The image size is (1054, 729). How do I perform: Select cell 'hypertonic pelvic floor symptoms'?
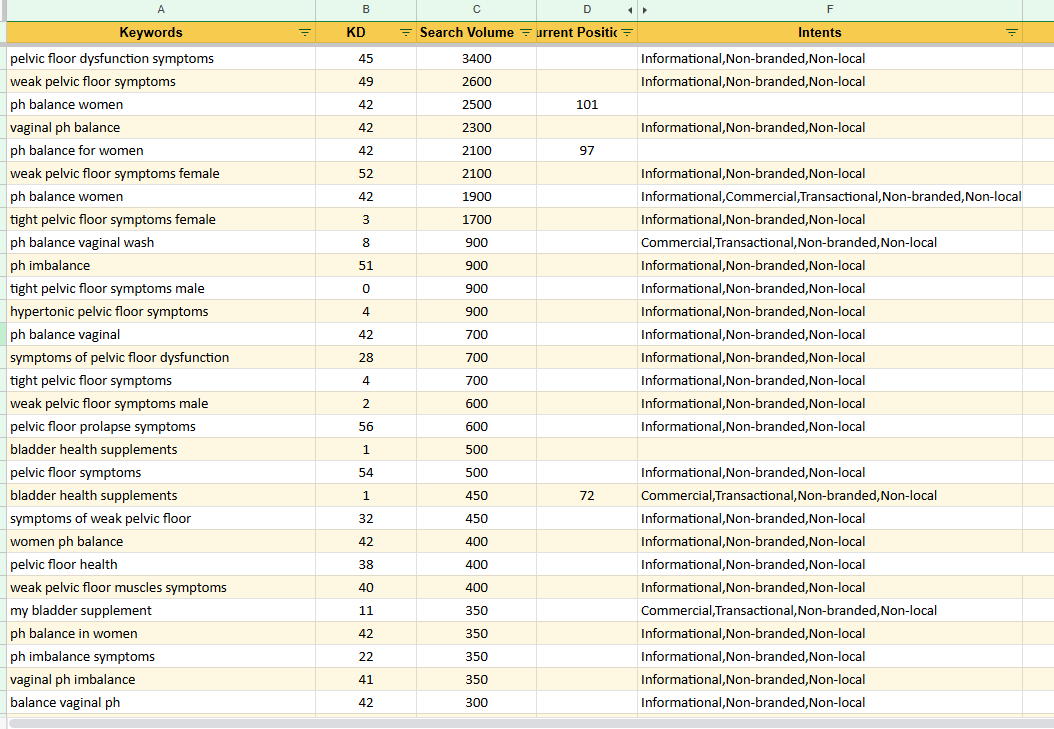pos(161,312)
